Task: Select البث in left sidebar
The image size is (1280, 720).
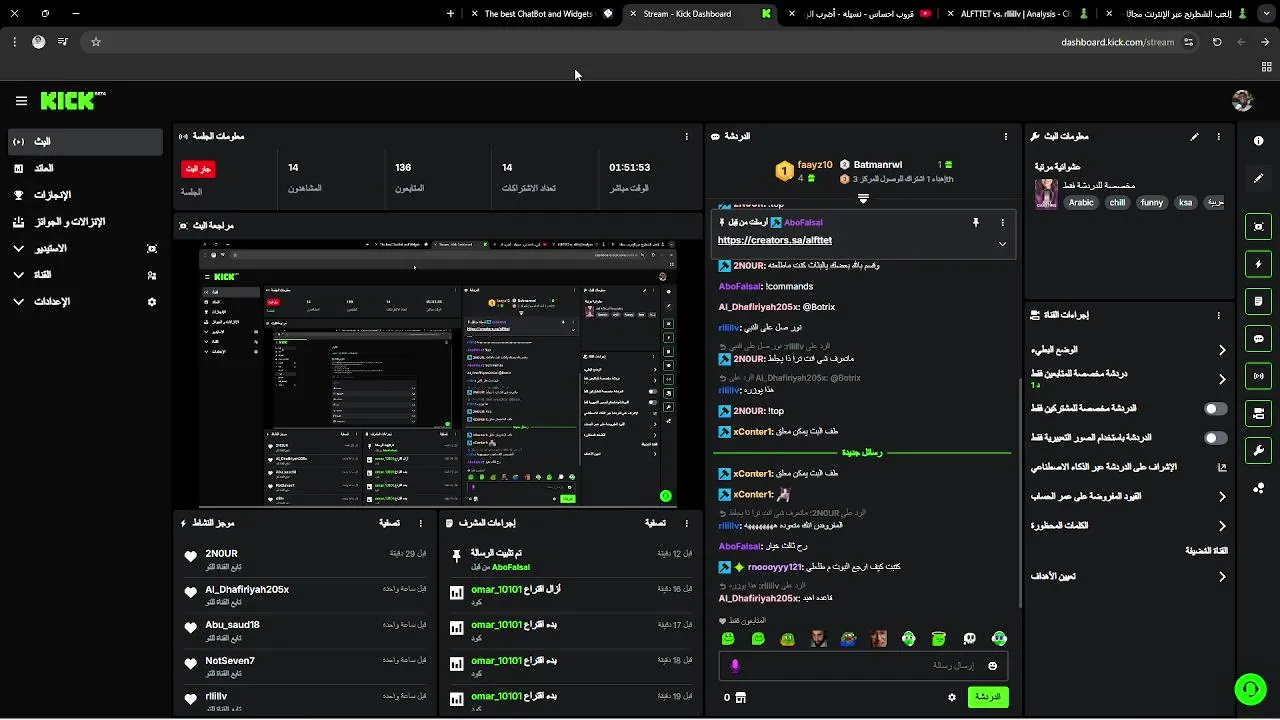Action: [x=84, y=142]
